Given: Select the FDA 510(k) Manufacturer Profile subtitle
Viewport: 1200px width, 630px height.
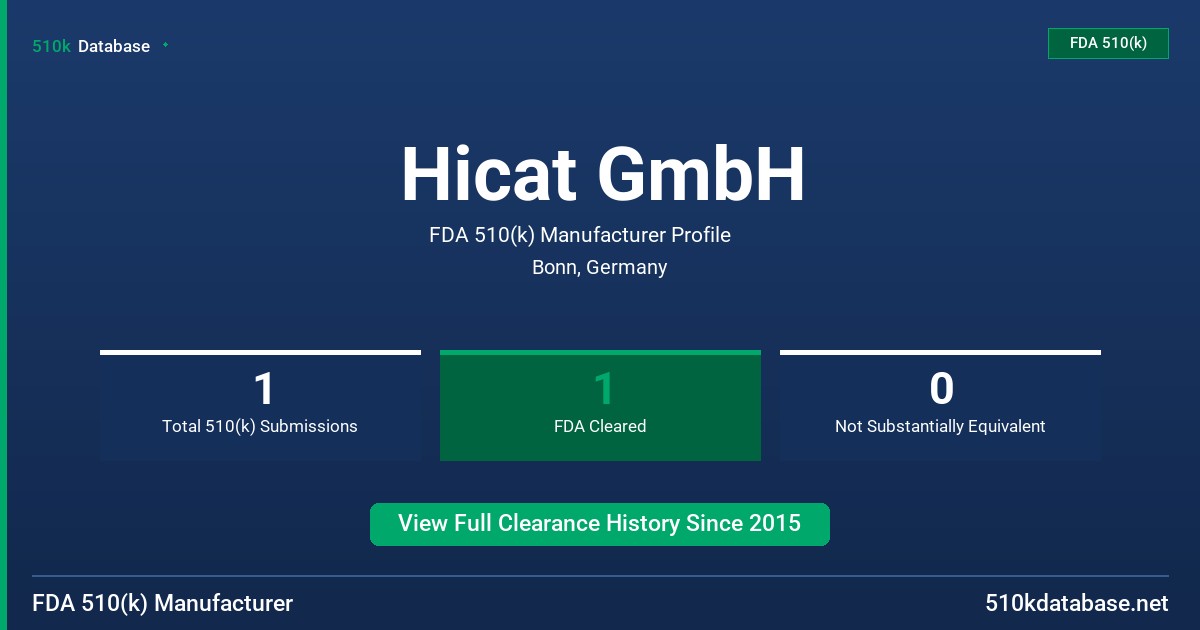Looking at the screenshot, I should [580, 236].
